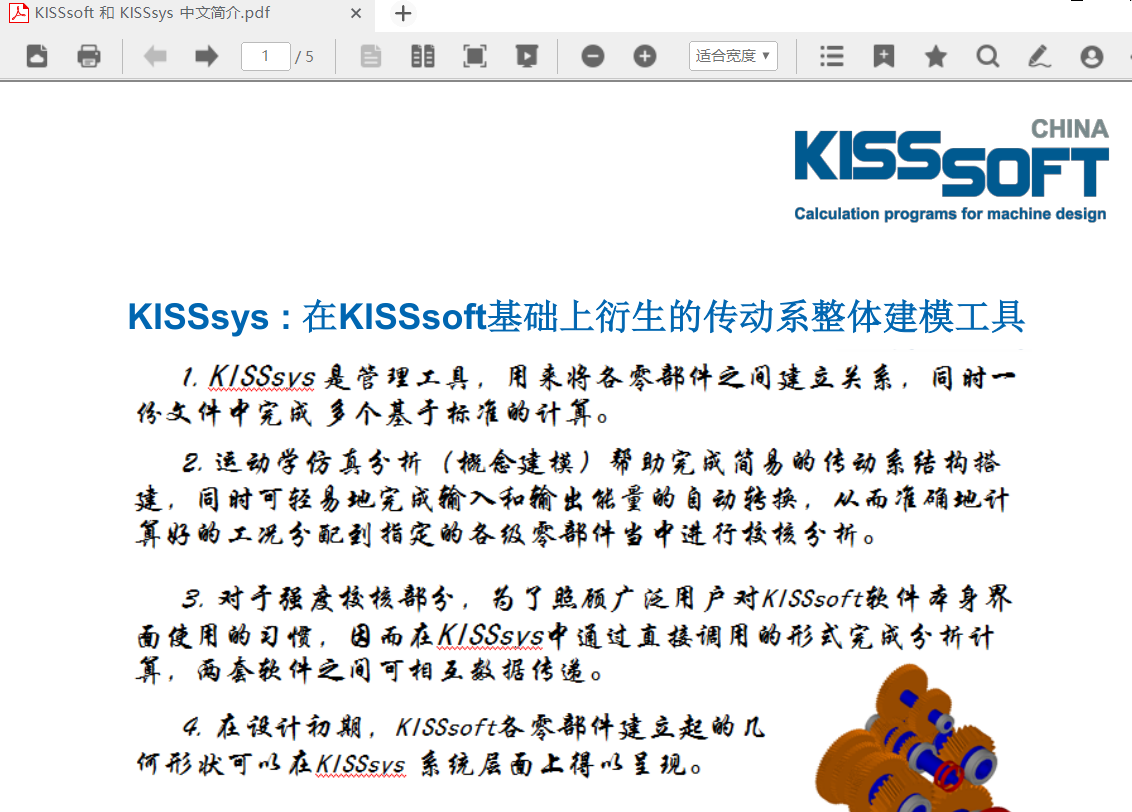The height and width of the screenshot is (812, 1132).
Task: Click the gearbox 3D model image
Action: pos(915,739)
